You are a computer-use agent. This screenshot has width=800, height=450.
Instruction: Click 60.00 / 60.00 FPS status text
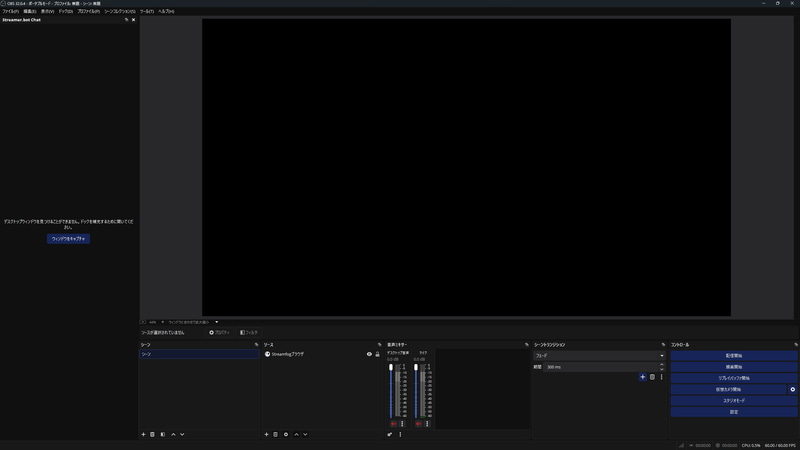point(780,445)
